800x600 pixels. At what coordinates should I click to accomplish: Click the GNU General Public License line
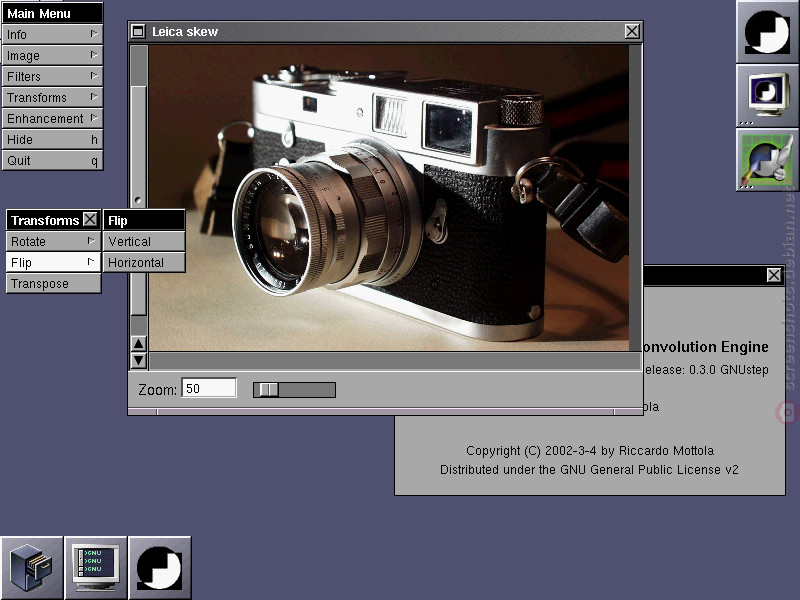589,469
